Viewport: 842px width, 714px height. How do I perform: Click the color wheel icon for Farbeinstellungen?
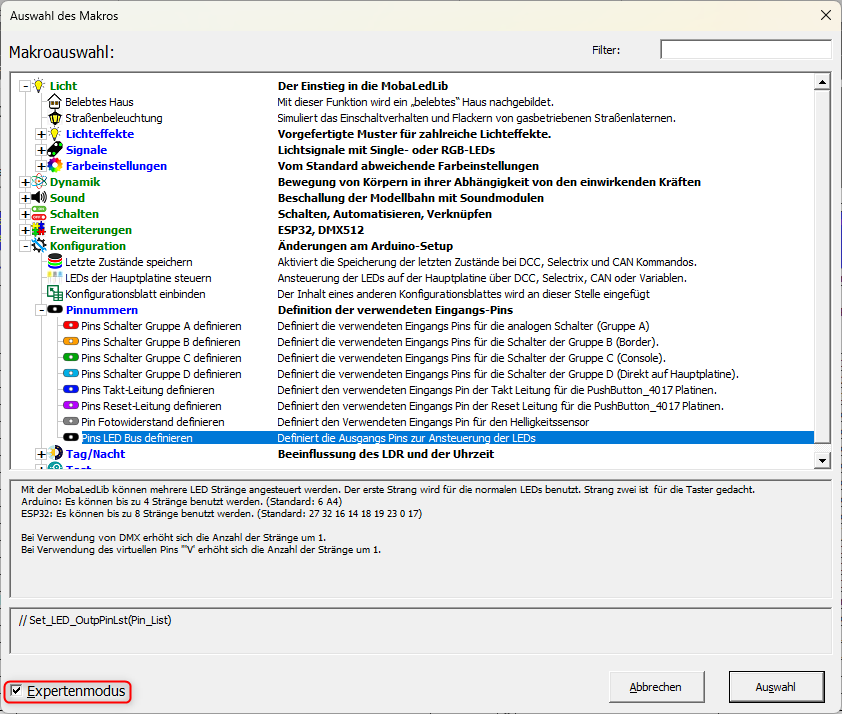55,166
